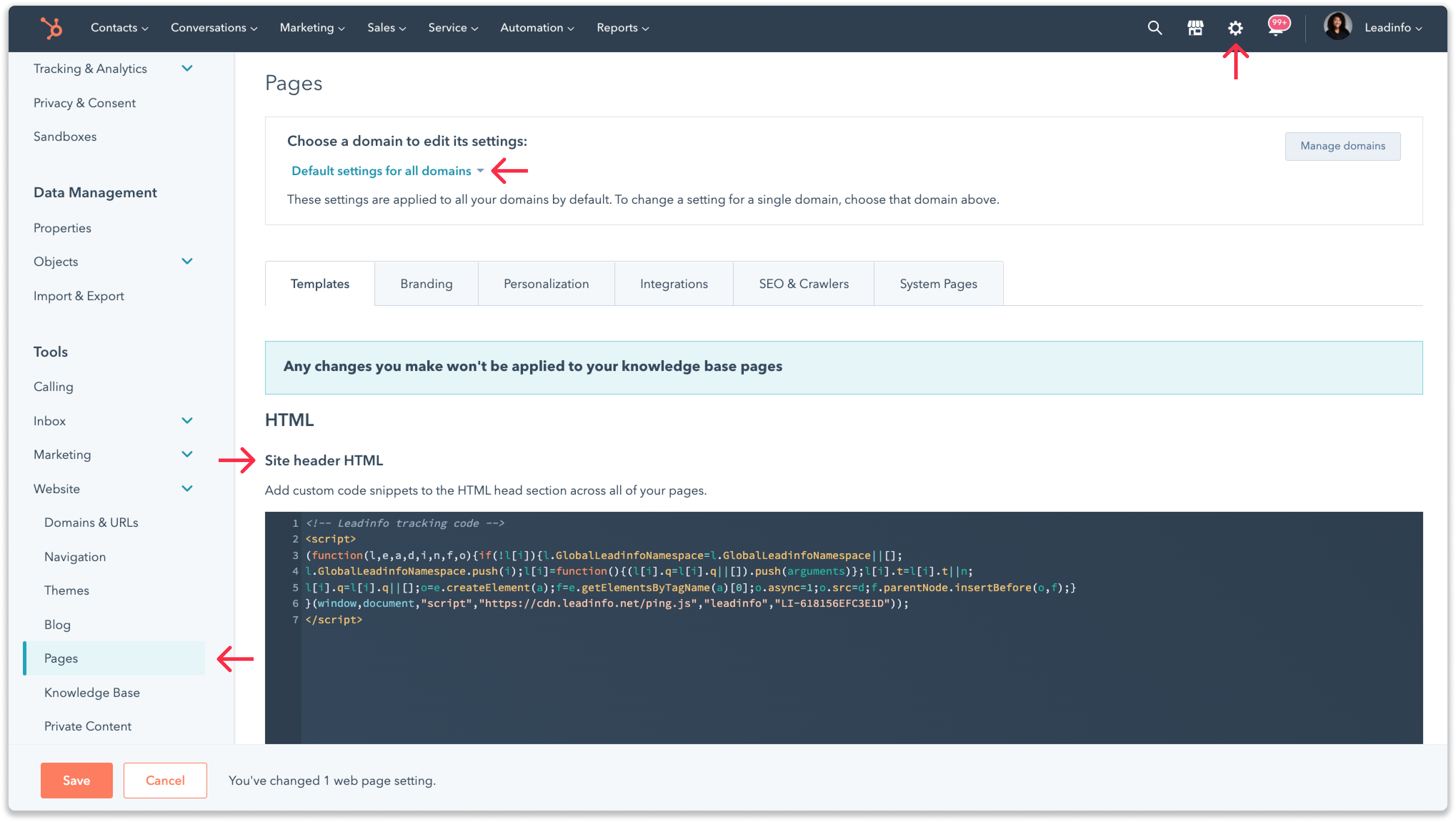Viewport: 1456px width, 822px height.
Task: Click the Leadinfo tracking code comment line
Action: coord(405,524)
